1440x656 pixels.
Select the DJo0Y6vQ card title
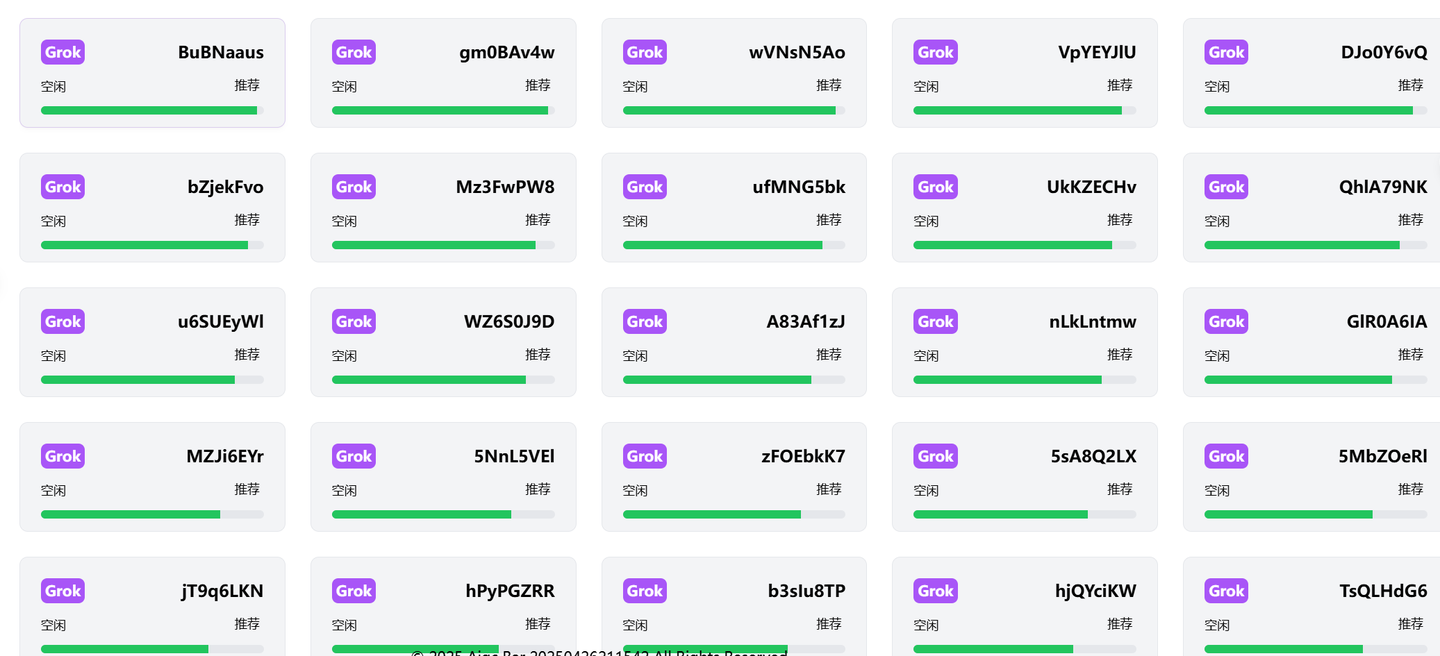[1384, 52]
